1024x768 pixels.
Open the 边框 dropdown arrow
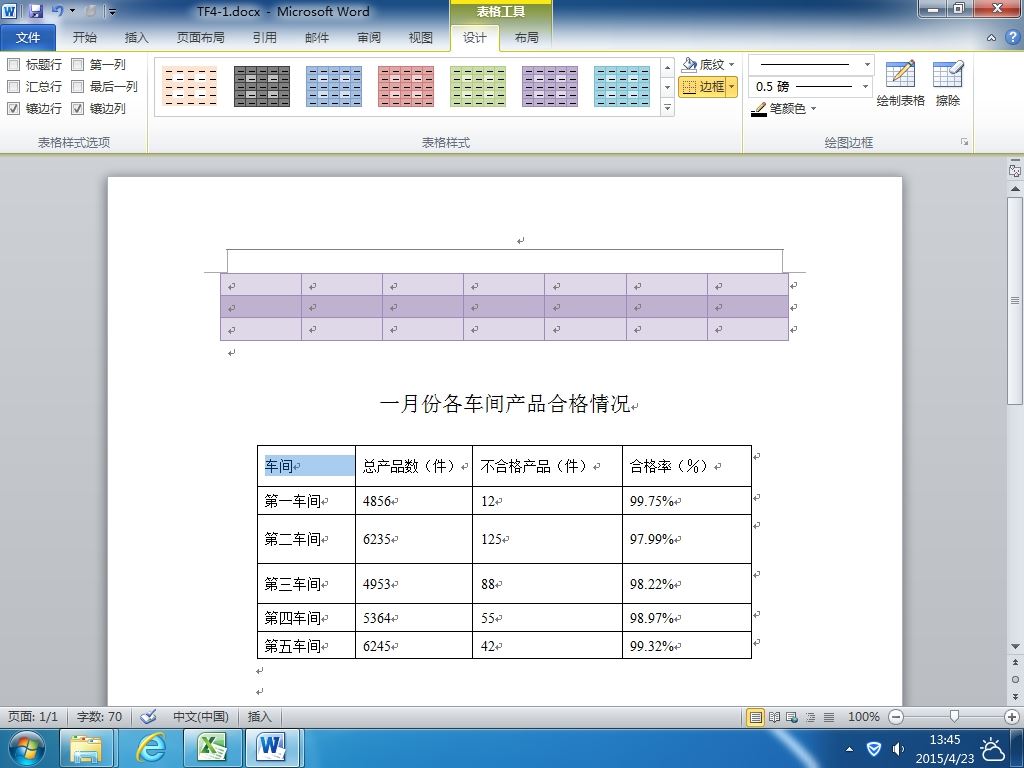click(x=731, y=87)
